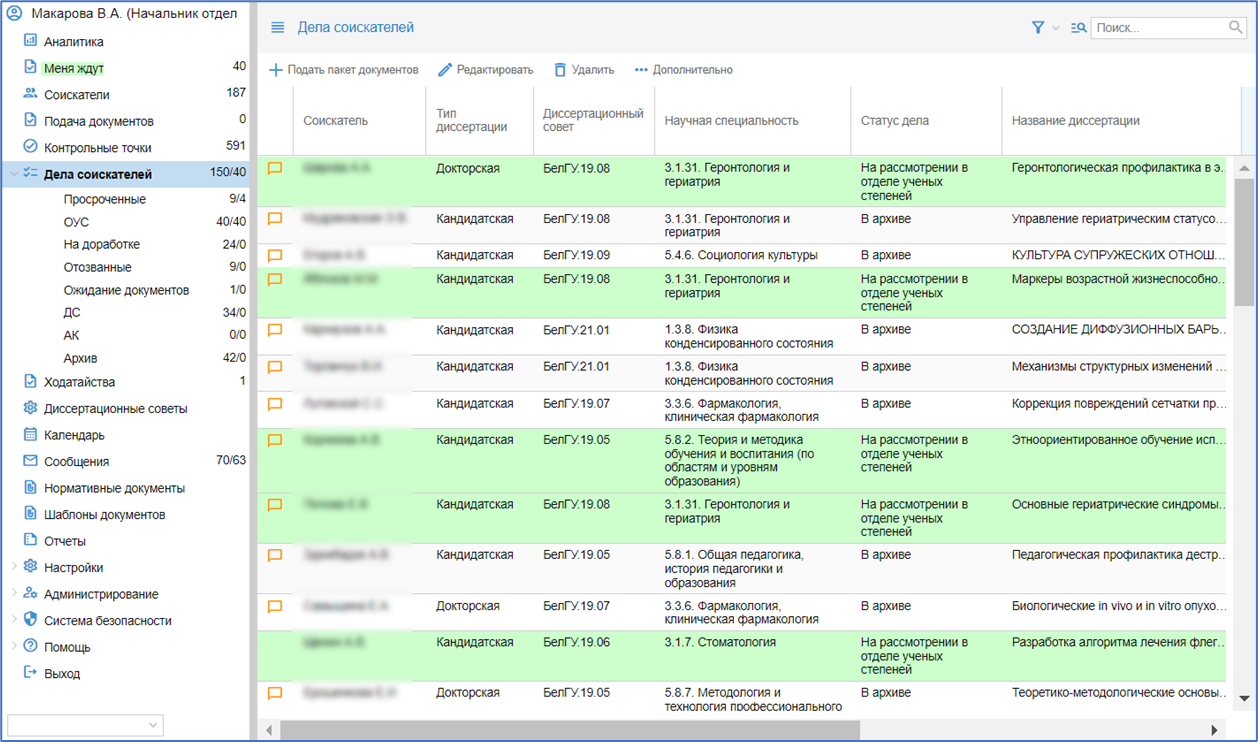The image size is (1258, 742).
Task: Expand the Настройки tree node
Action: point(13,567)
